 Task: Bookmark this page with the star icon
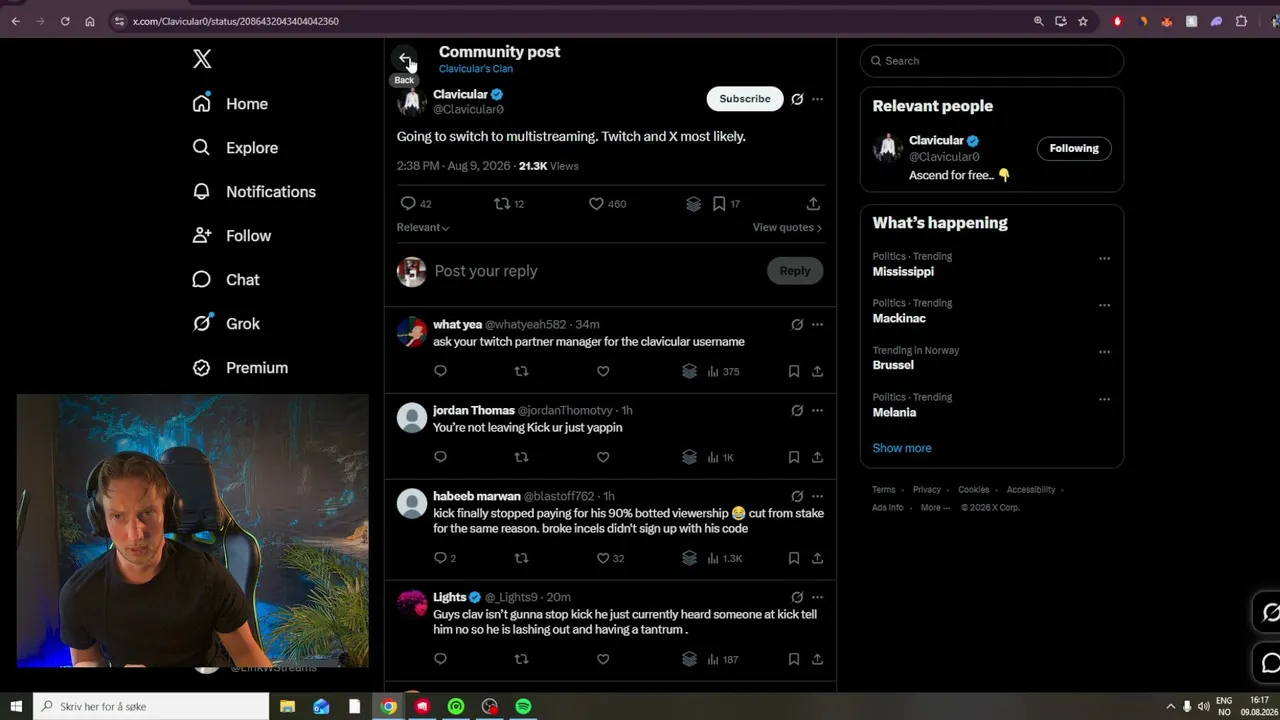tap(1083, 21)
